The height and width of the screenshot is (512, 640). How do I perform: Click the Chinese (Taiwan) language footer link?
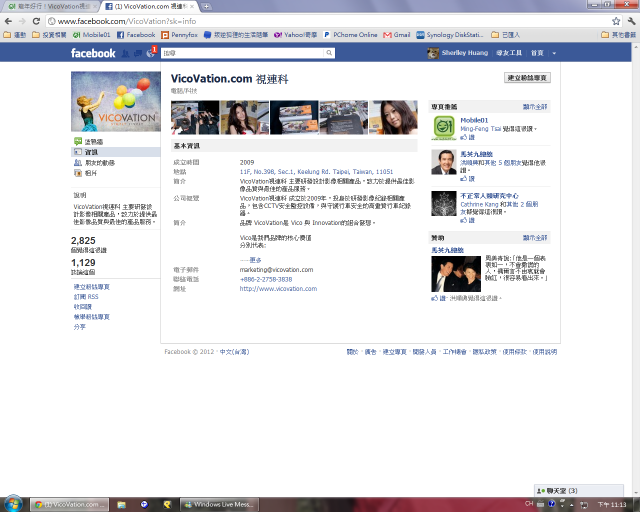click(x=234, y=352)
